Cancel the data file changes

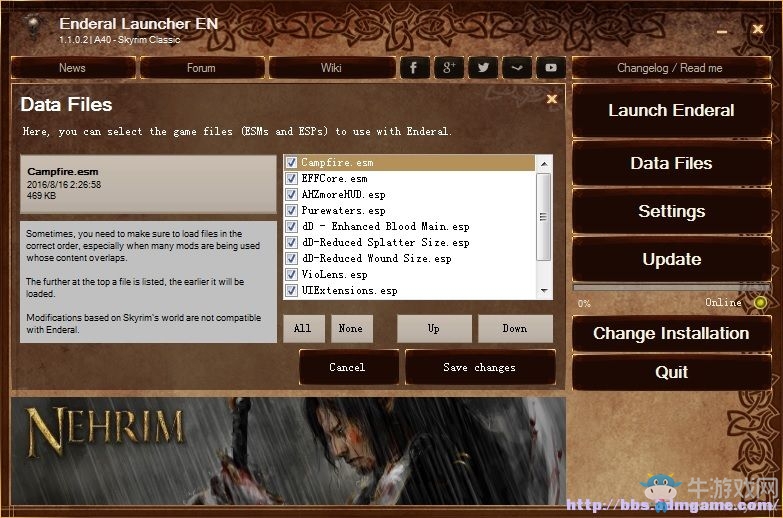(x=348, y=367)
